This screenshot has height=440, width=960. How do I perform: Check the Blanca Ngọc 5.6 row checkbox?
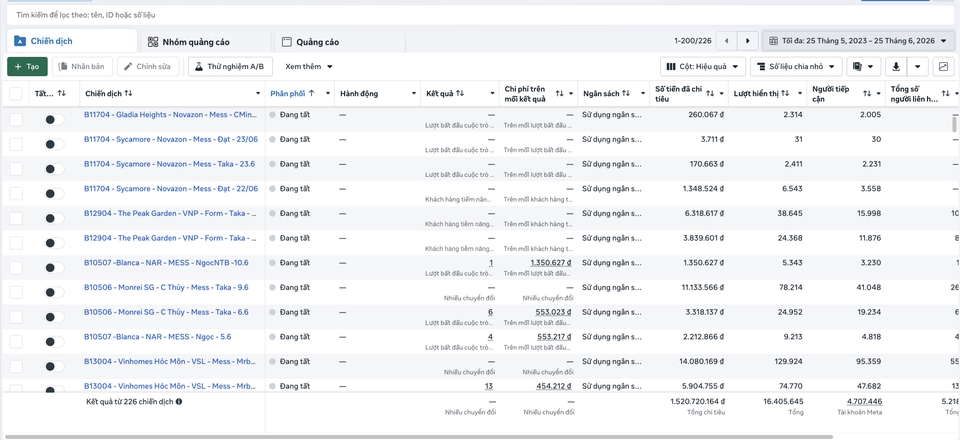(16, 341)
